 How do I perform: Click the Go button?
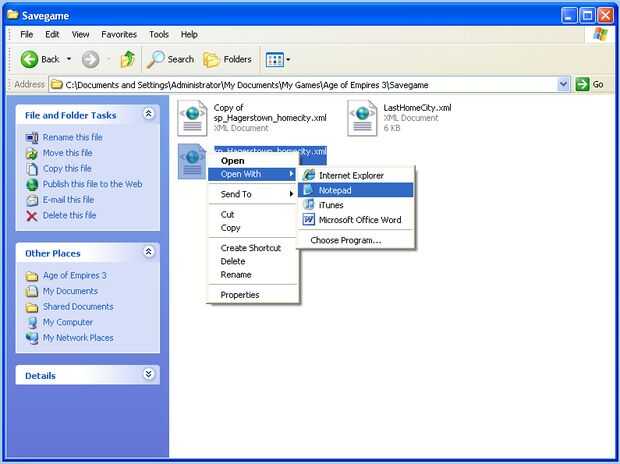589,84
